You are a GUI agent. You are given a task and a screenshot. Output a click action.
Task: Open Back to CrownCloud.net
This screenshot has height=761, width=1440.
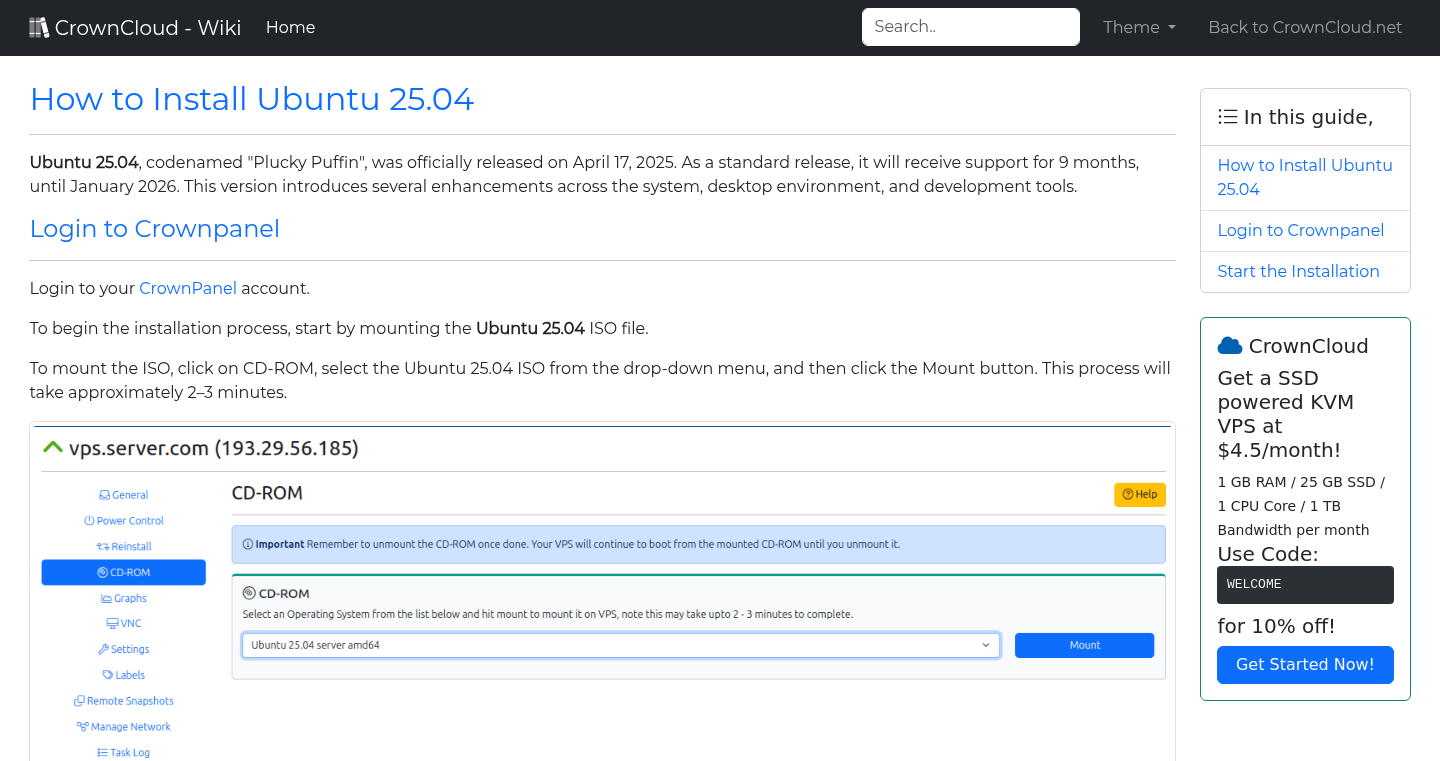pos(1305,27)
